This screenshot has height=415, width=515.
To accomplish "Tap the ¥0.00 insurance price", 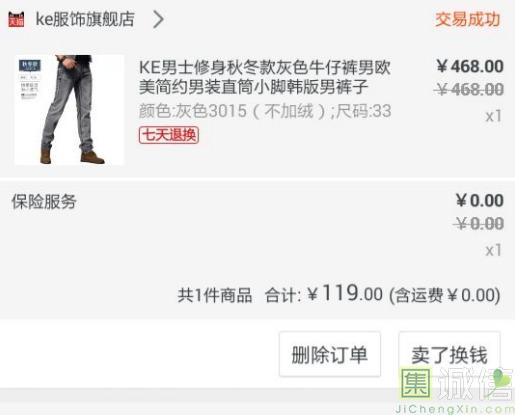I will 480,200.
